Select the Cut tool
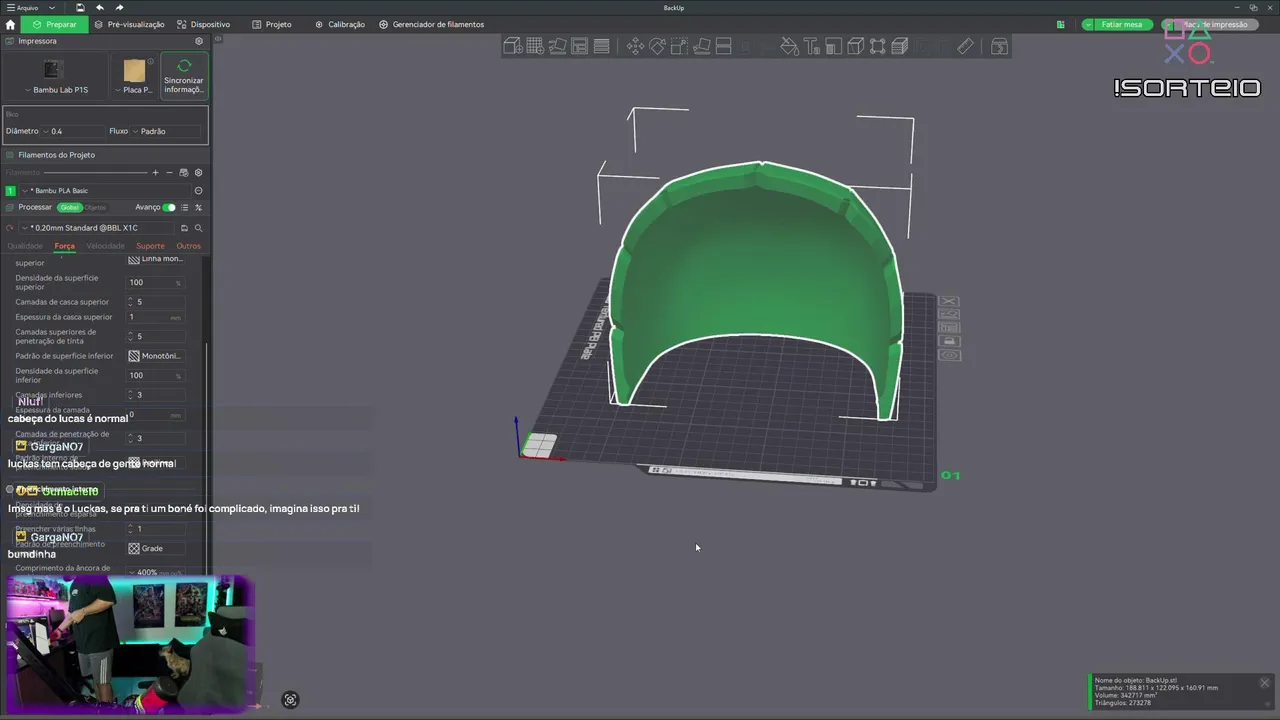Image resolution: width=1280 pixels, height=720 pixels. point(724,46)
